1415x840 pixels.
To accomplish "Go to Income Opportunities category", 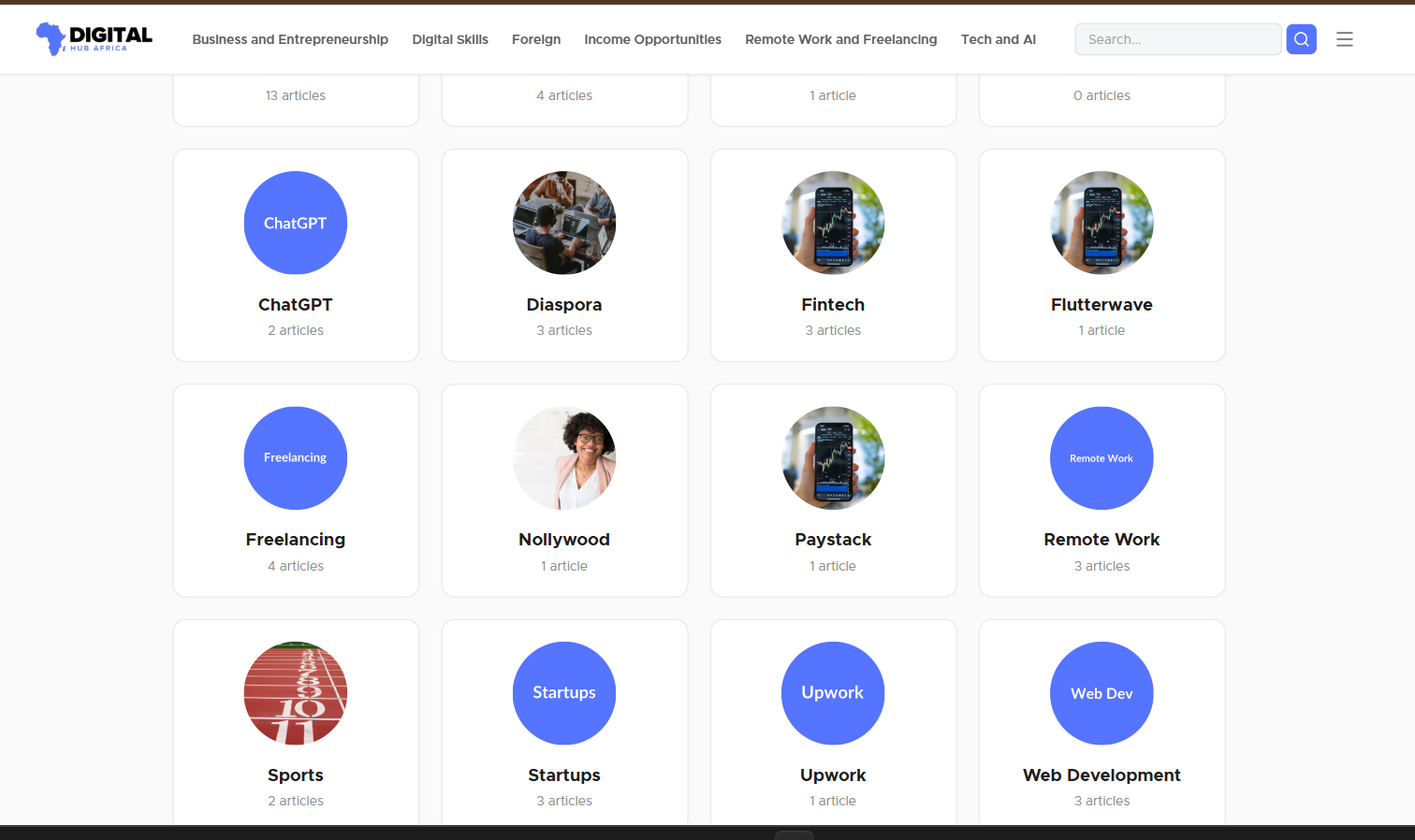I will pyautogui.click(x=652, y=39).
